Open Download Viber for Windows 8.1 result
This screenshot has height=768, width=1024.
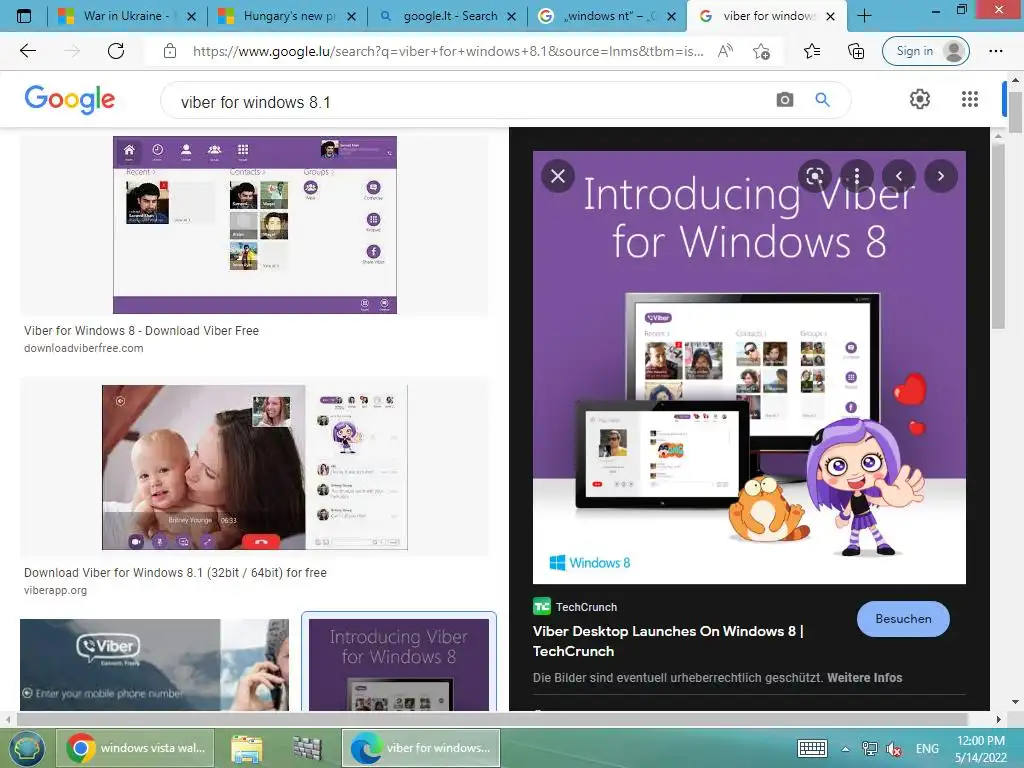point(175,573)
